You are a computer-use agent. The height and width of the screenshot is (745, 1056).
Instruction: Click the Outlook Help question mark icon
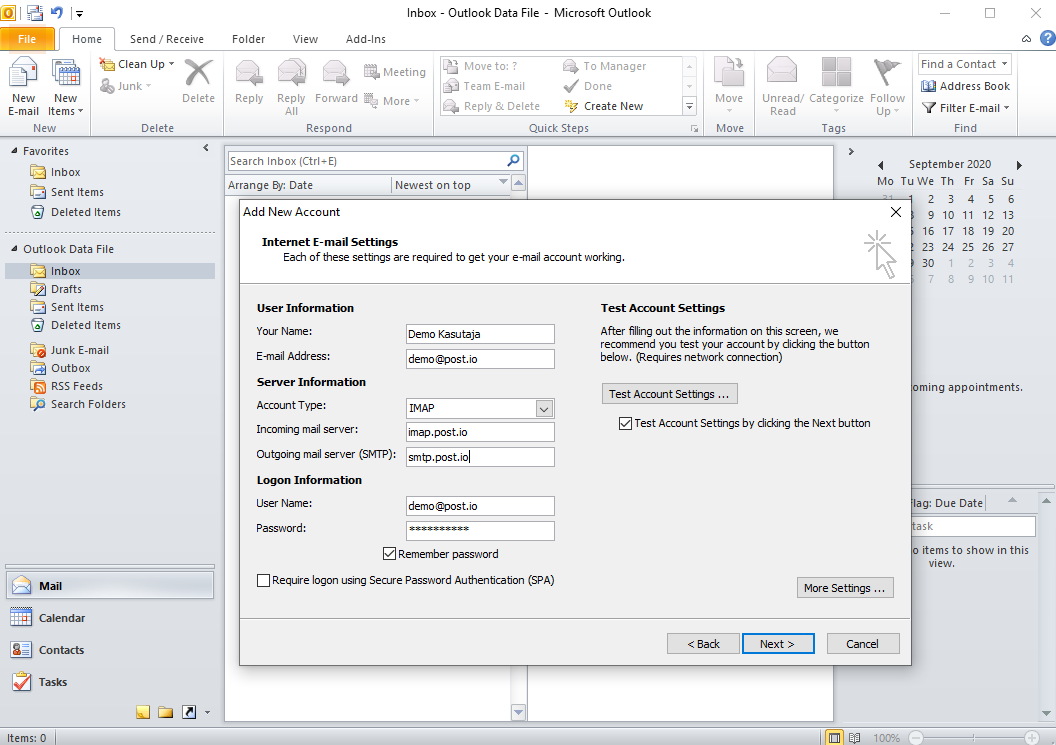[1048, 38]
